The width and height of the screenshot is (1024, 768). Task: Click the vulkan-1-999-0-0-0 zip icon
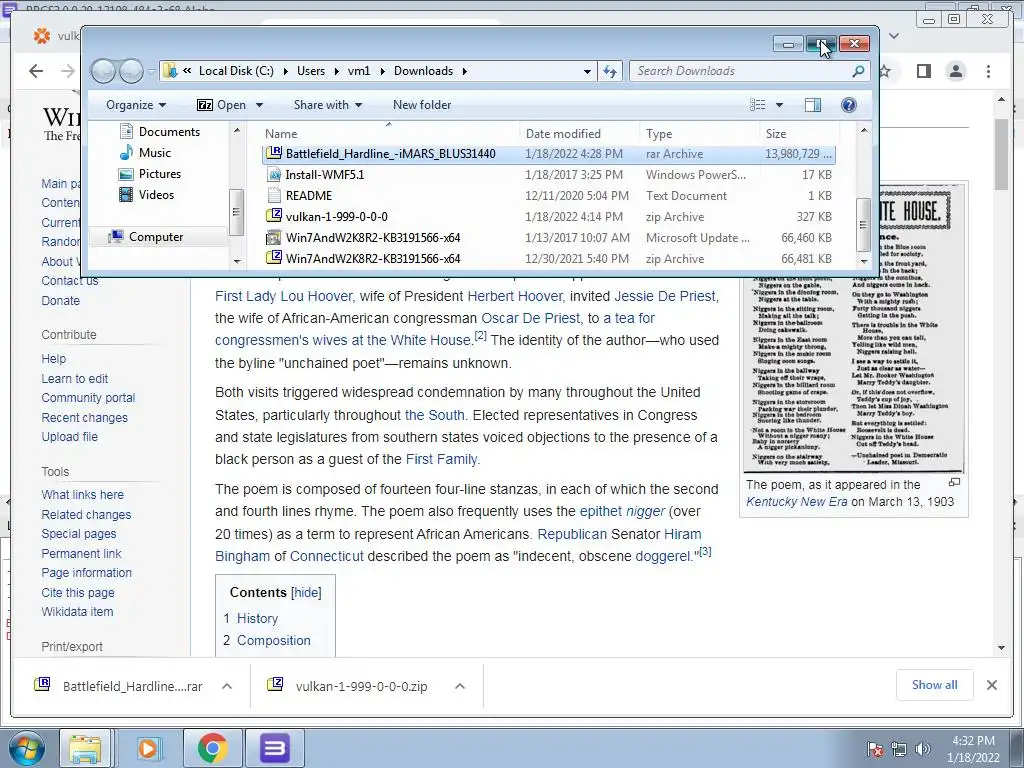click(274, 216)
